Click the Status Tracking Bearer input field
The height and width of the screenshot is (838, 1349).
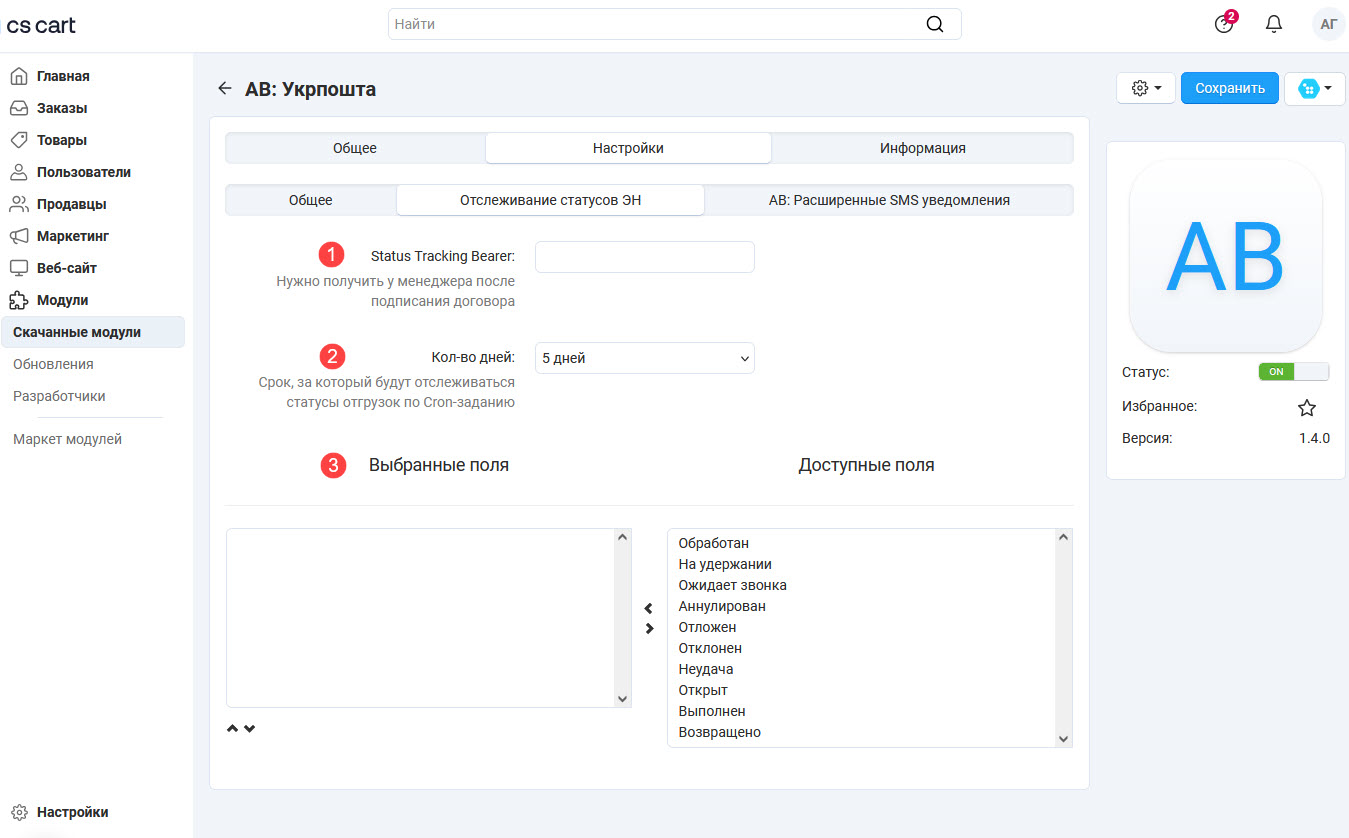pyautogui.click(x=644, y=257)
